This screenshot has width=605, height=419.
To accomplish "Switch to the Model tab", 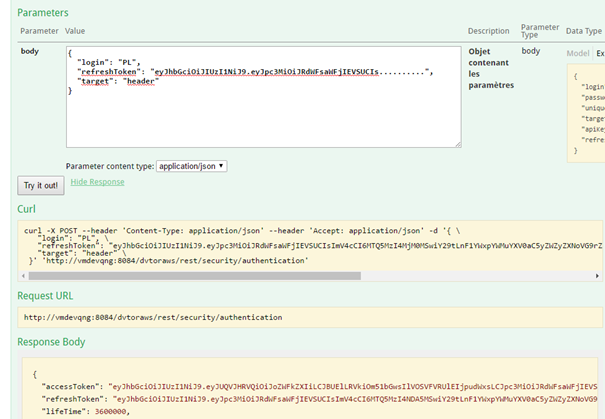I will [x=578, y=53].
